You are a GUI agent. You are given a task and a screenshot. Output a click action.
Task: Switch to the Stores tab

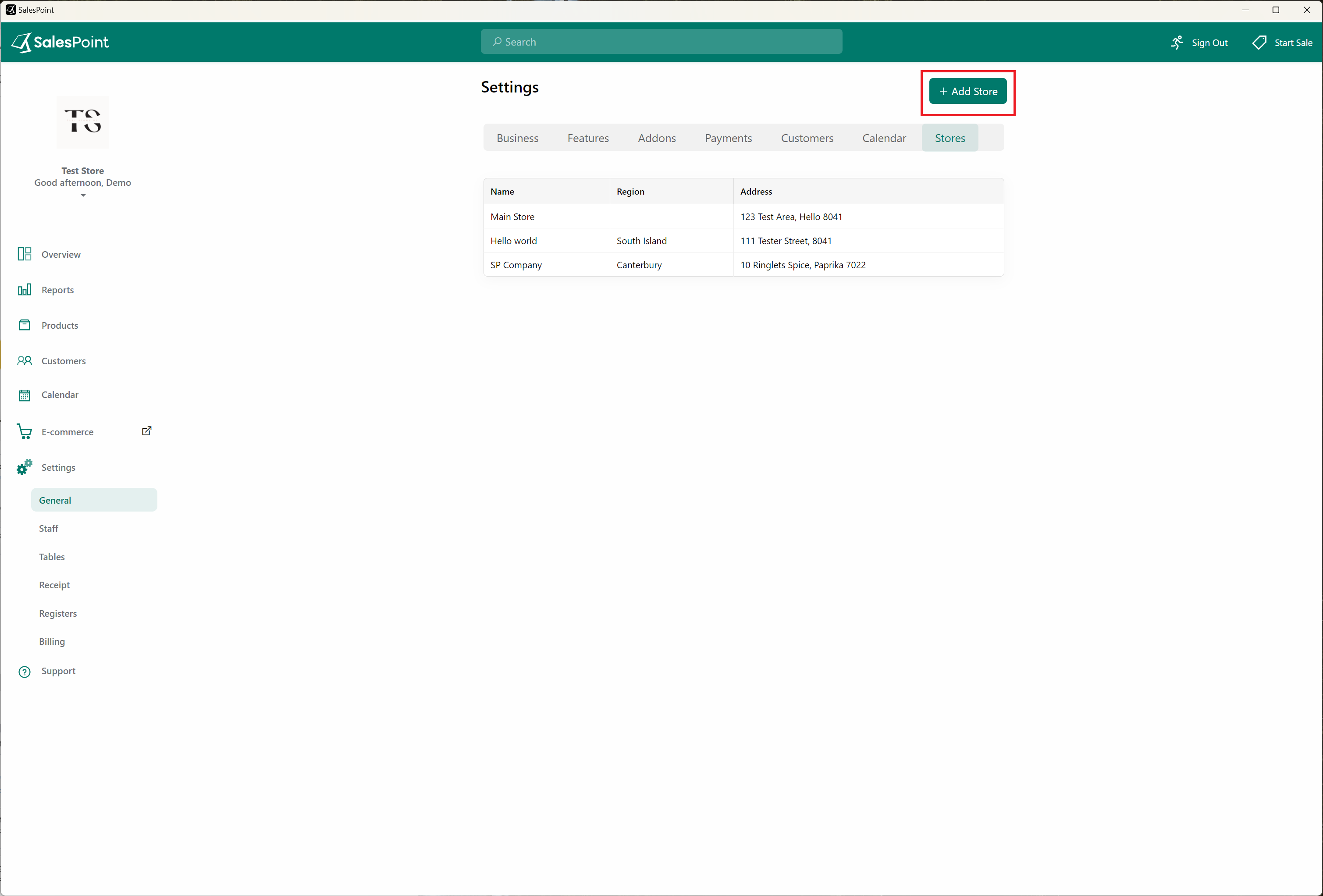click(x=949, y=138)
